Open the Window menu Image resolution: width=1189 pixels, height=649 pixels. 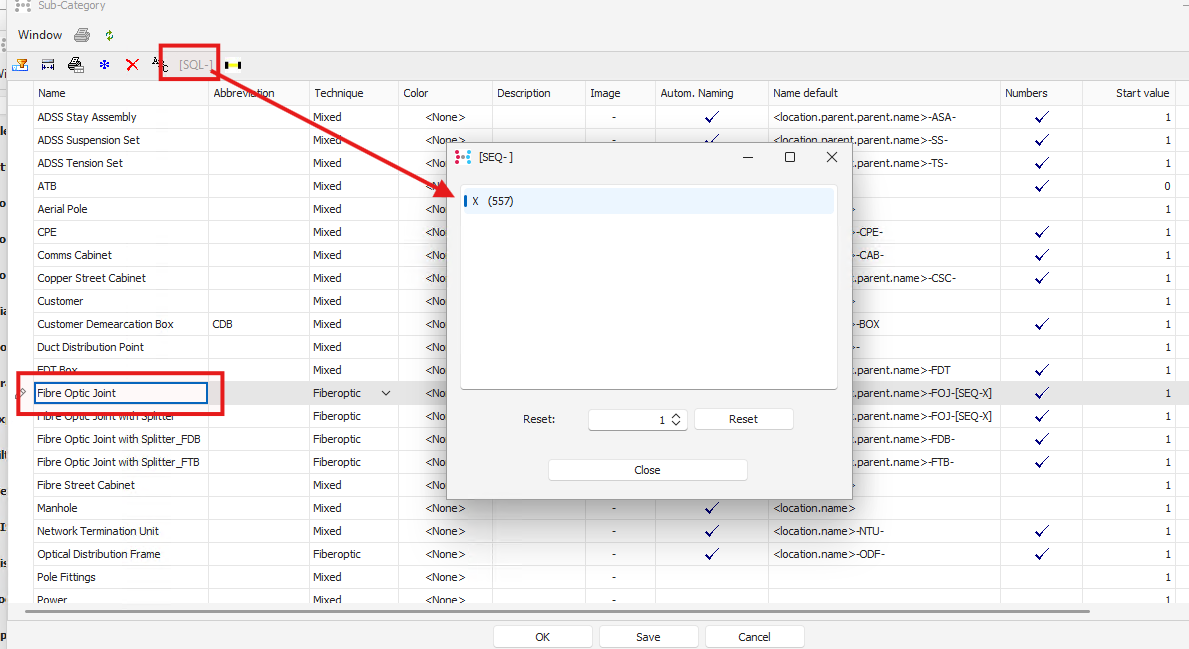click(x=40, y=35)
